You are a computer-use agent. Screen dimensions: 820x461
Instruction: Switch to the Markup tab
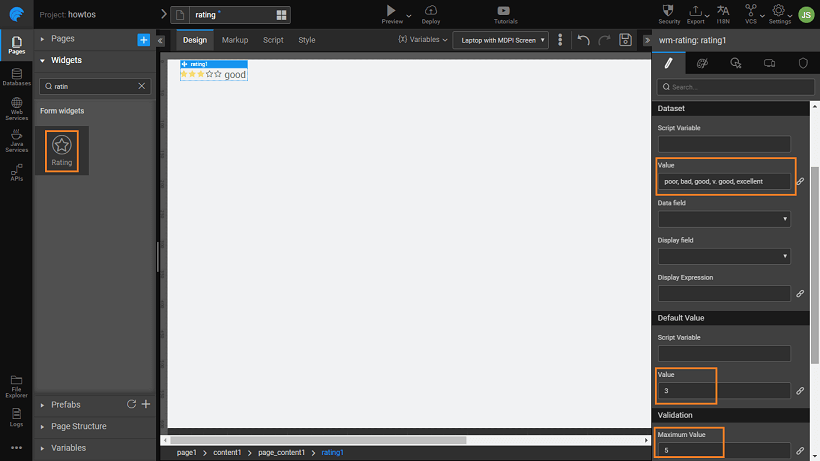(x=235, y=40)
